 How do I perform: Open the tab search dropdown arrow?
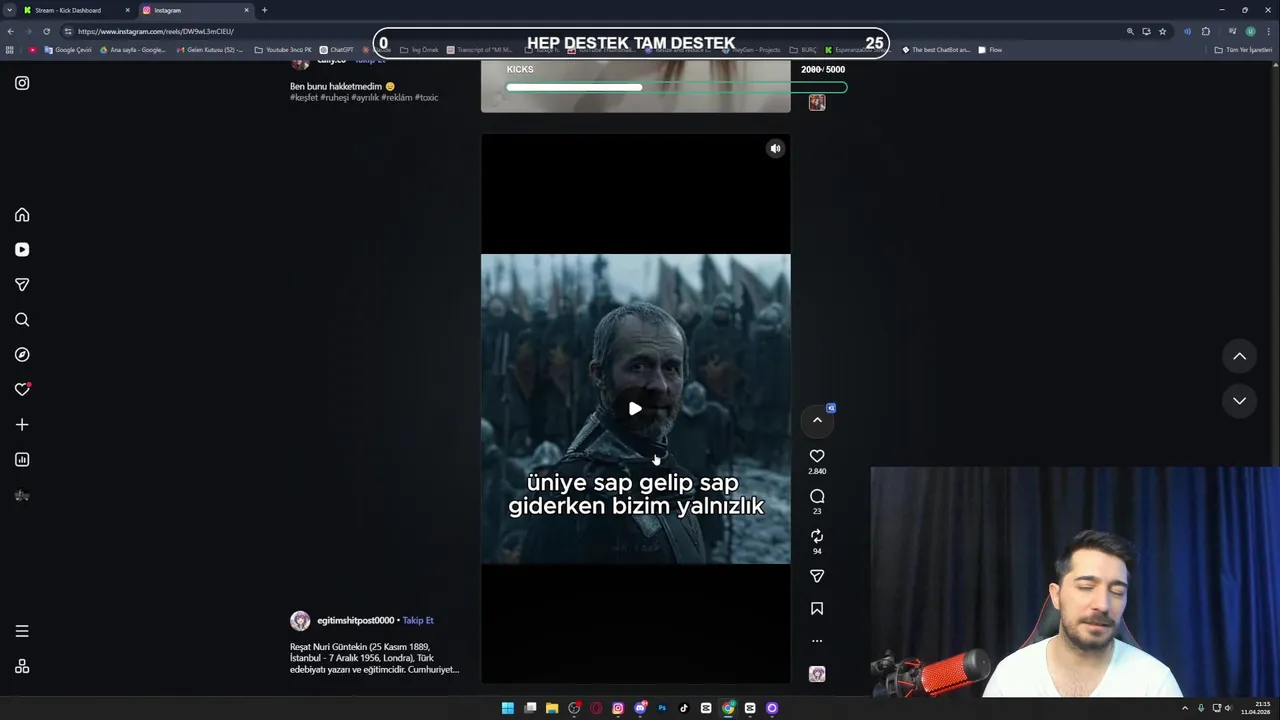click(x=9, y=10)
